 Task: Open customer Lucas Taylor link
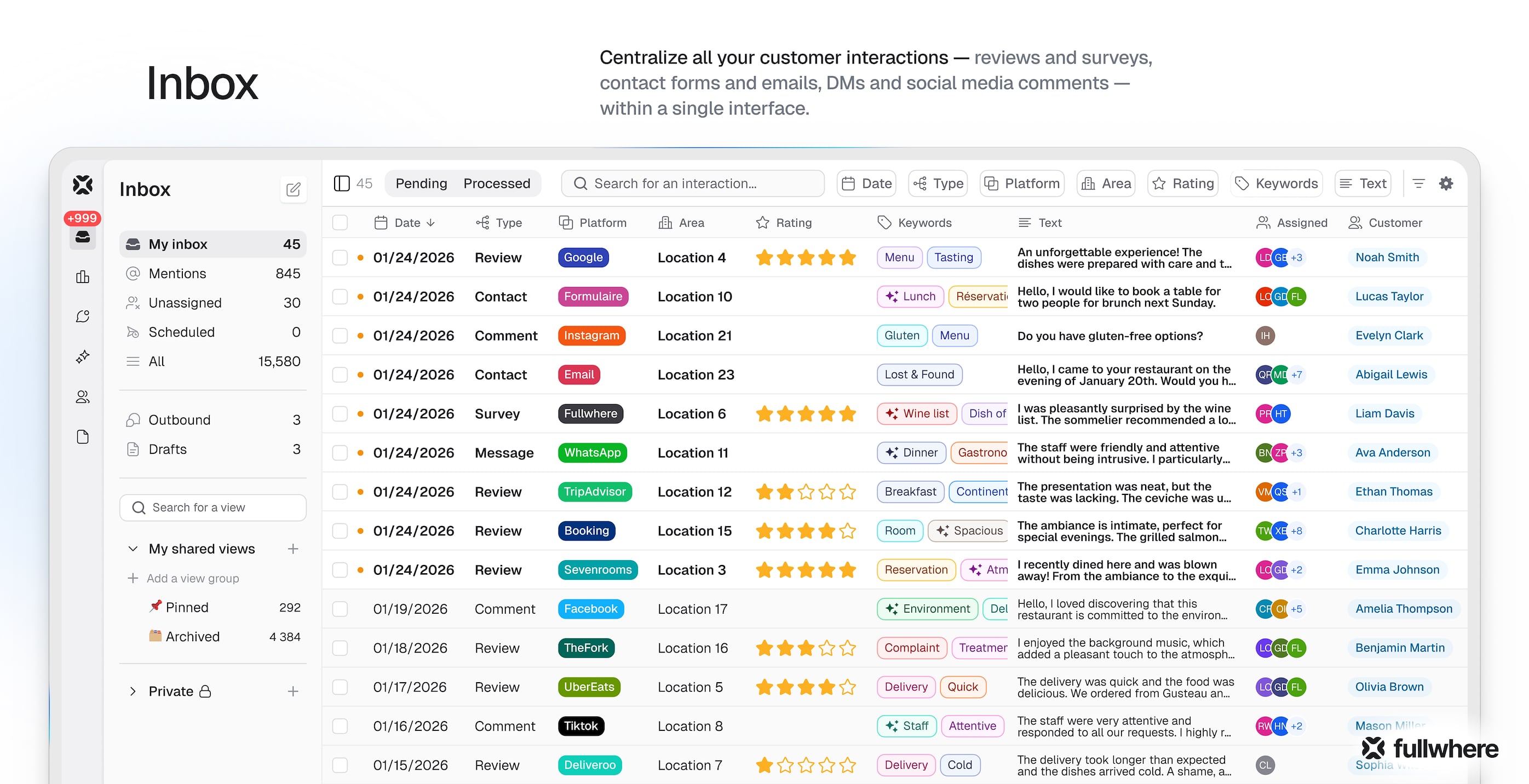pos(1389,296)
